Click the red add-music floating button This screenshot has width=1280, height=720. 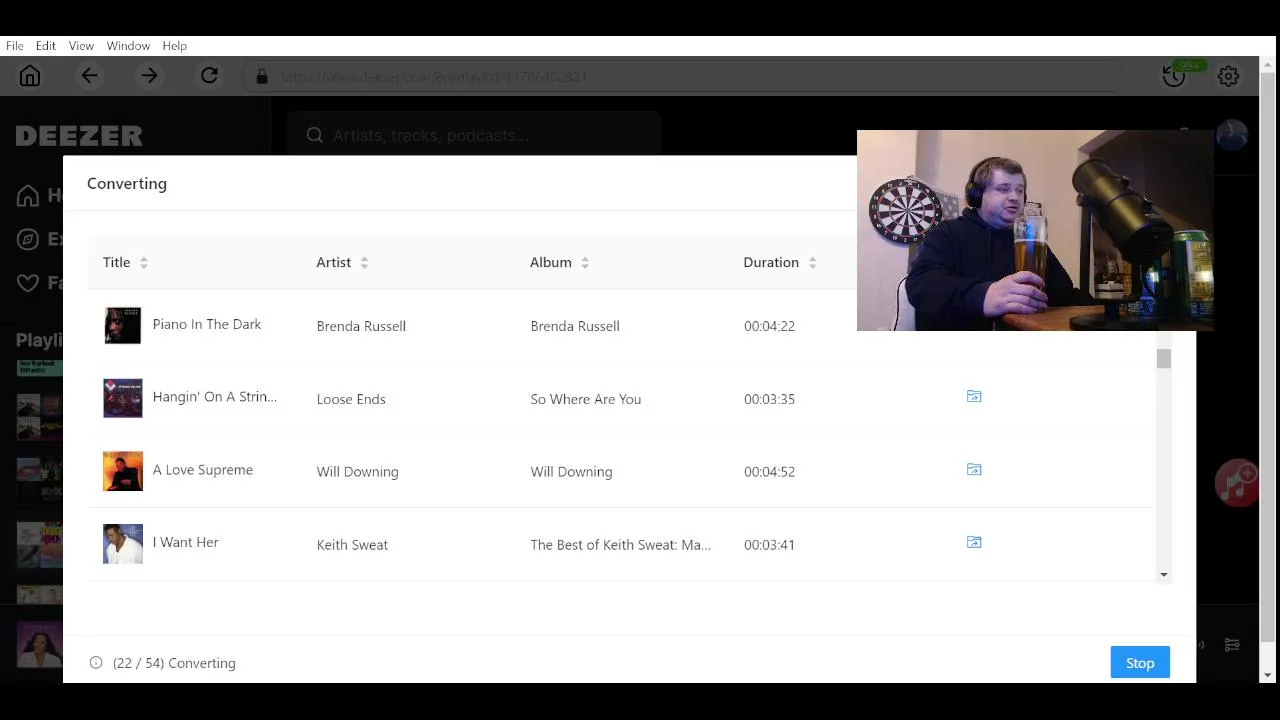tap(1236, 483)
